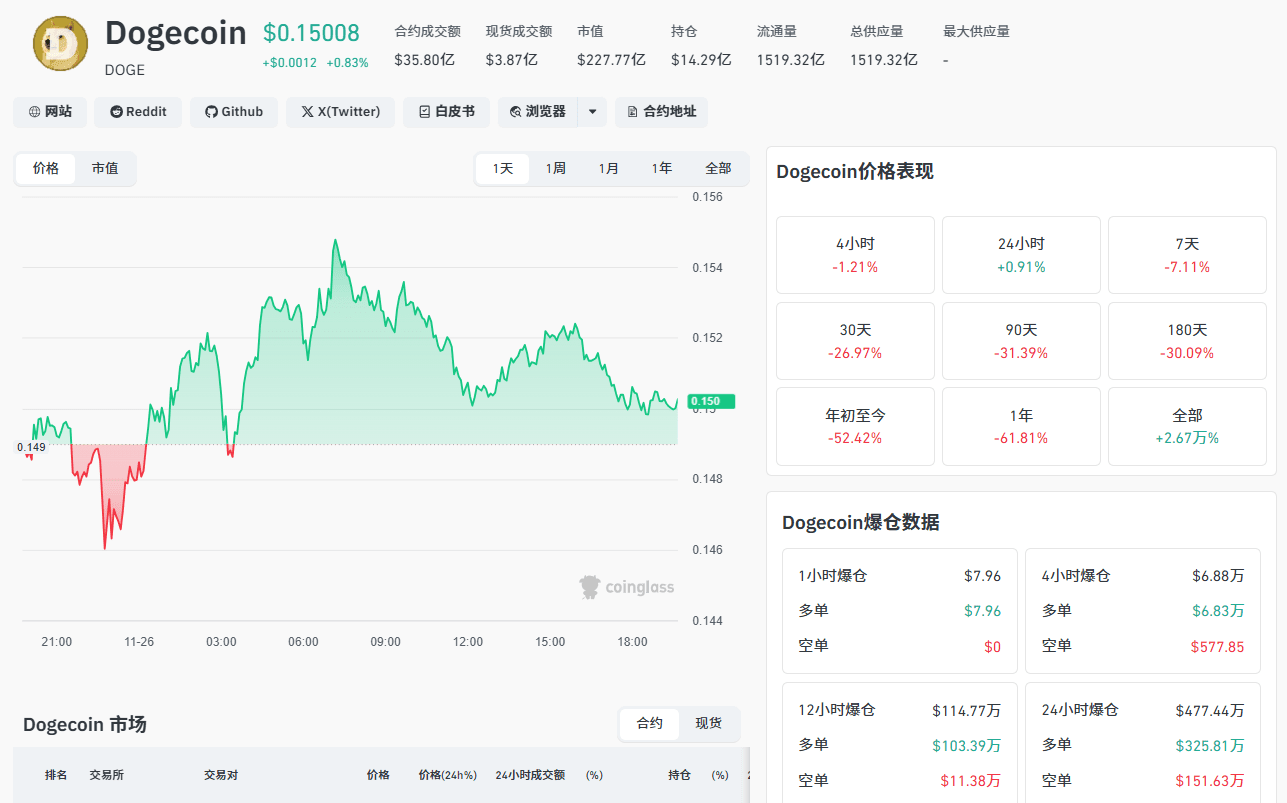The image size is (1287, 803).
Task: Sort market table by 交易对 column
Action: [x=221, y=775]
